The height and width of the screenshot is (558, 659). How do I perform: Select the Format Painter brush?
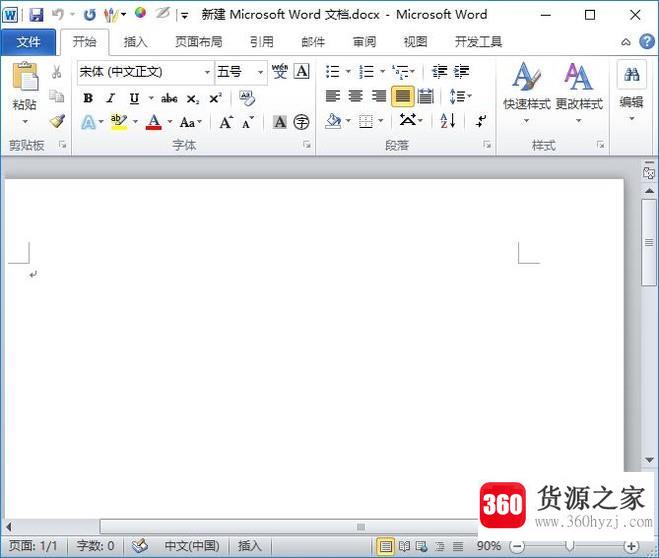click(57, 121)
